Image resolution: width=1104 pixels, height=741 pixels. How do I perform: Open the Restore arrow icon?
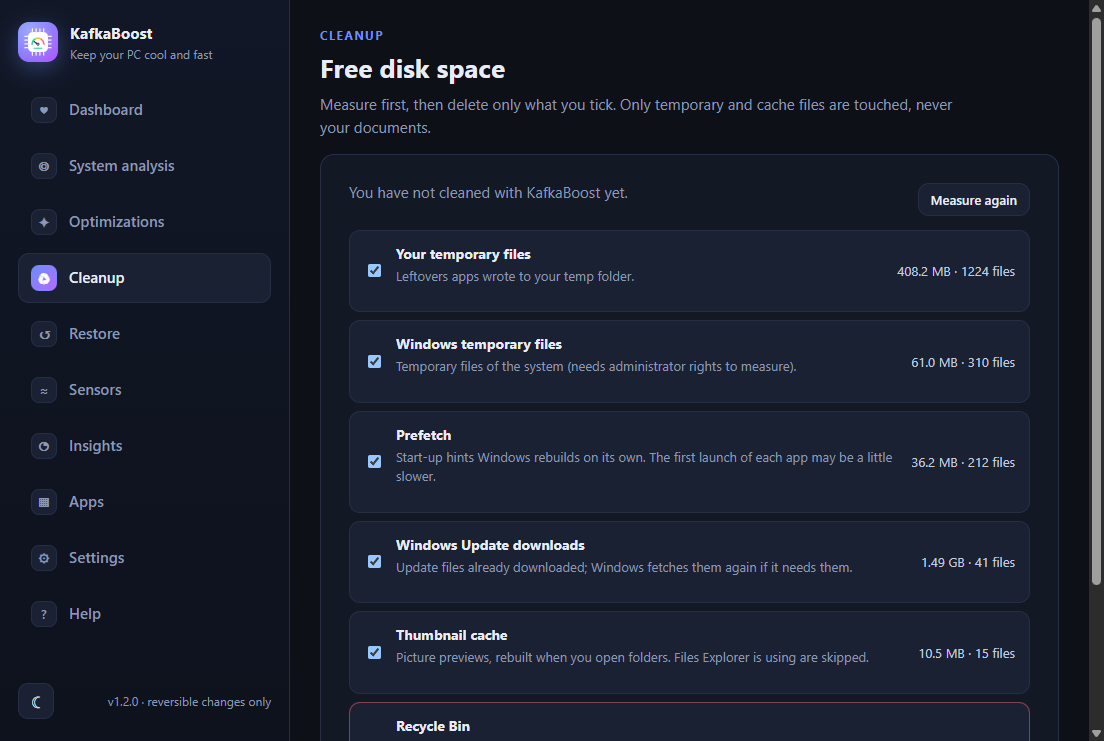(x=44, y=334)
